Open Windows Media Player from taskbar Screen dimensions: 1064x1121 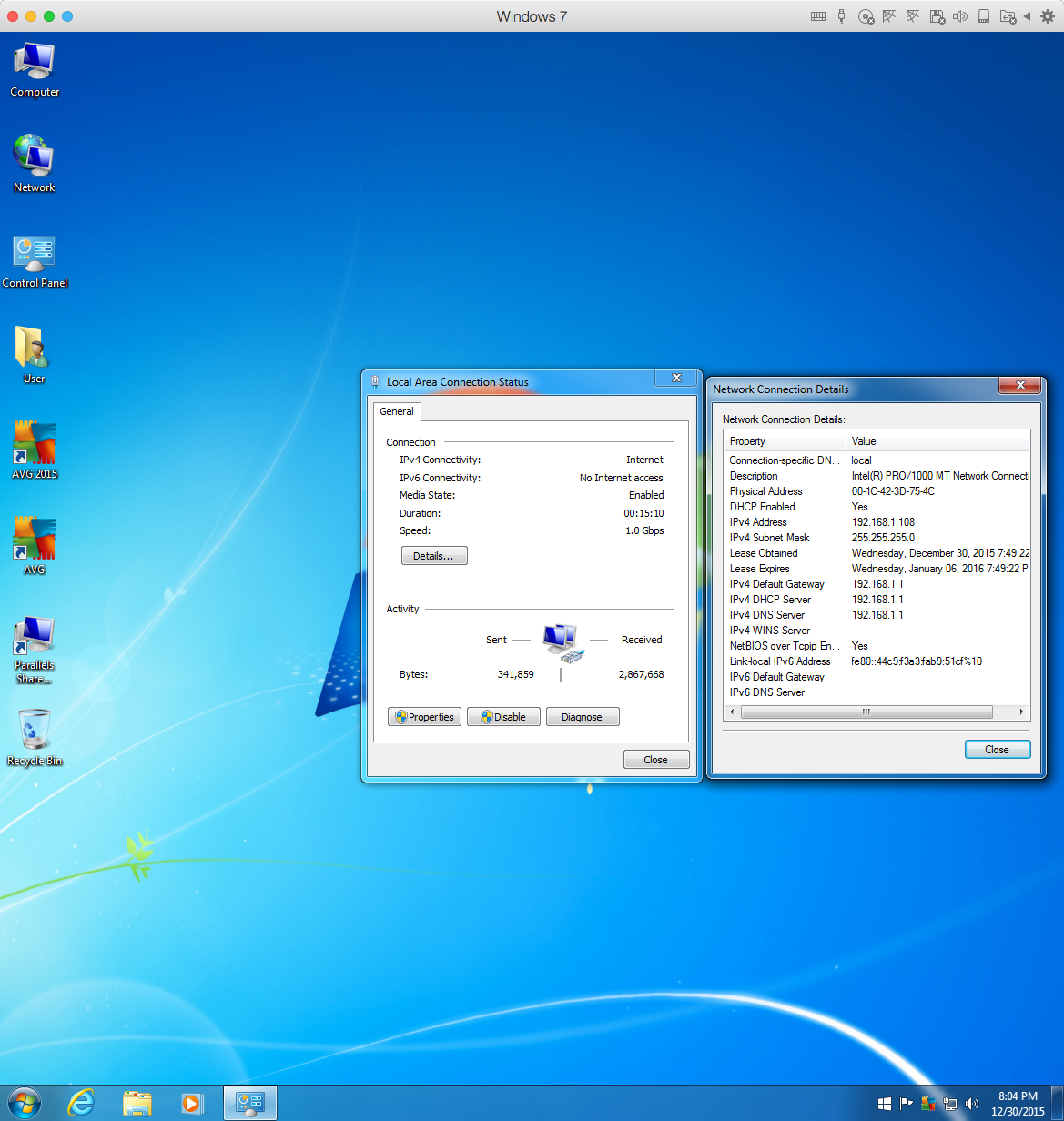pyautogui.click(x=192, y=1103)
